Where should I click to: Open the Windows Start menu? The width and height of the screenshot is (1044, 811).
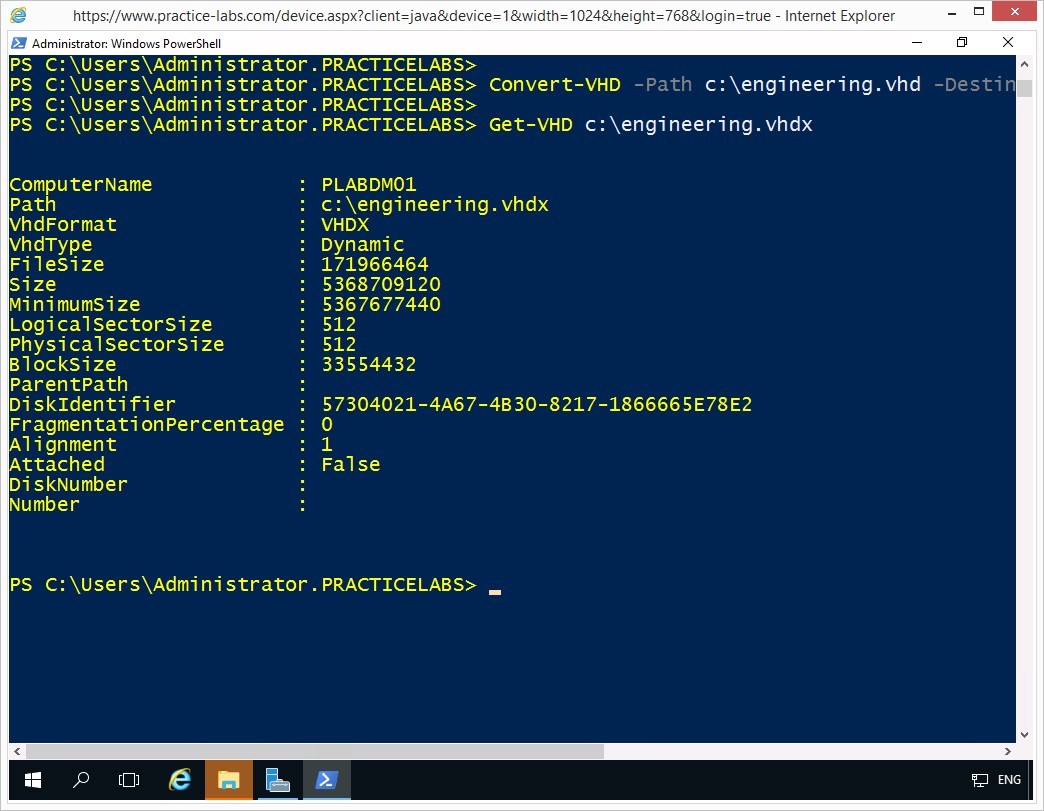(x=32, y=780)
